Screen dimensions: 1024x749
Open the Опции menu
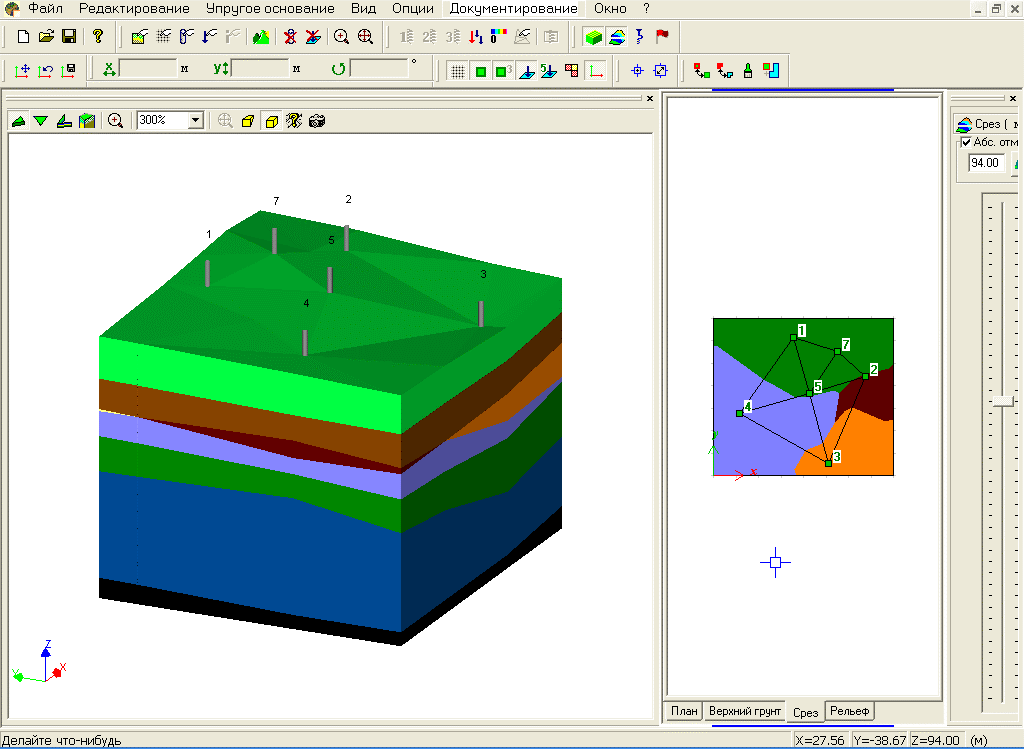(413, 8)
